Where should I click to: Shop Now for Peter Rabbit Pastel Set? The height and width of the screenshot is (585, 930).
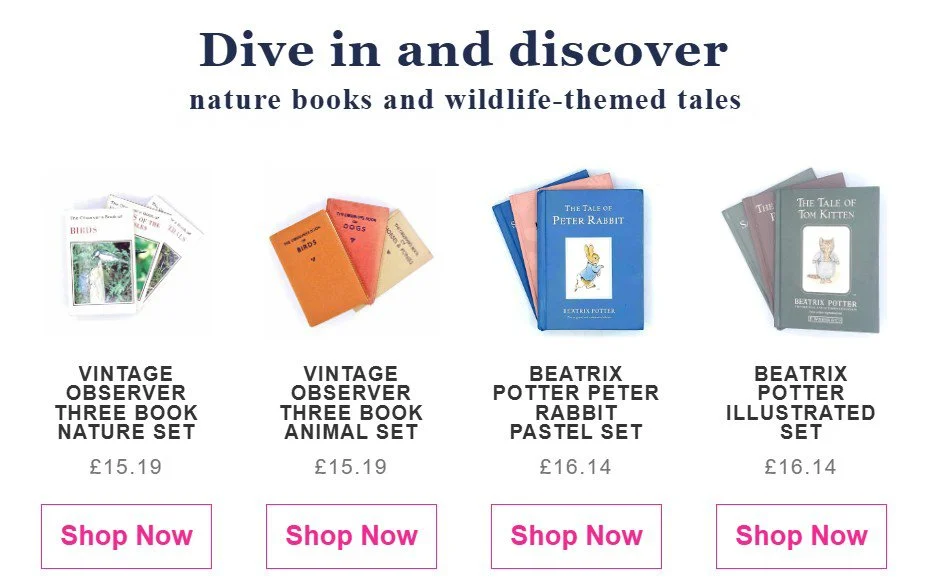click(x=576, y=536)
